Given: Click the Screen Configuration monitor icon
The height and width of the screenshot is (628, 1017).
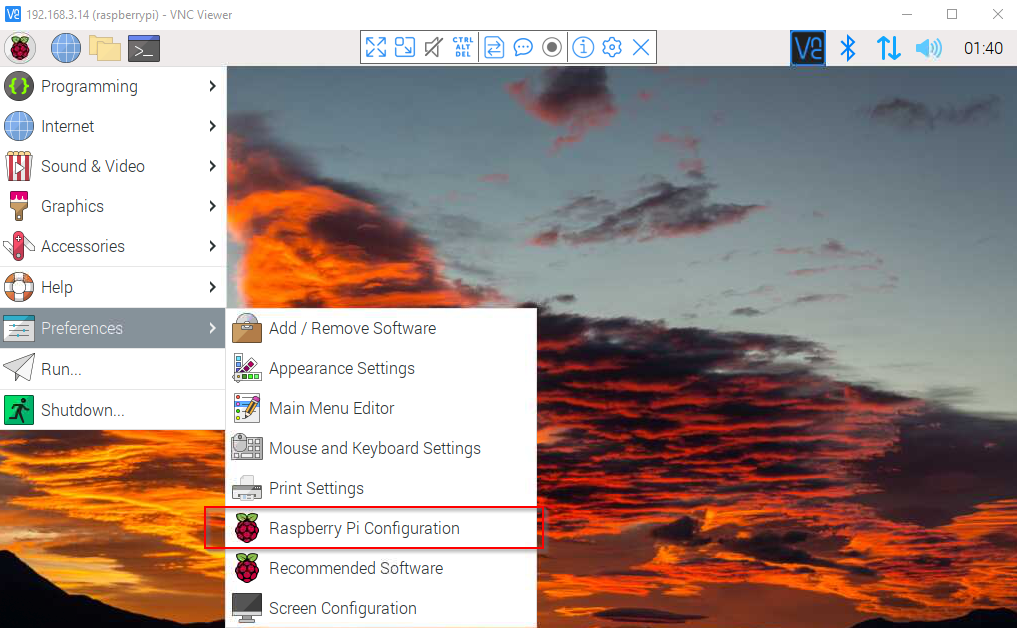Looking at the screenshot, I should (246, 608).
